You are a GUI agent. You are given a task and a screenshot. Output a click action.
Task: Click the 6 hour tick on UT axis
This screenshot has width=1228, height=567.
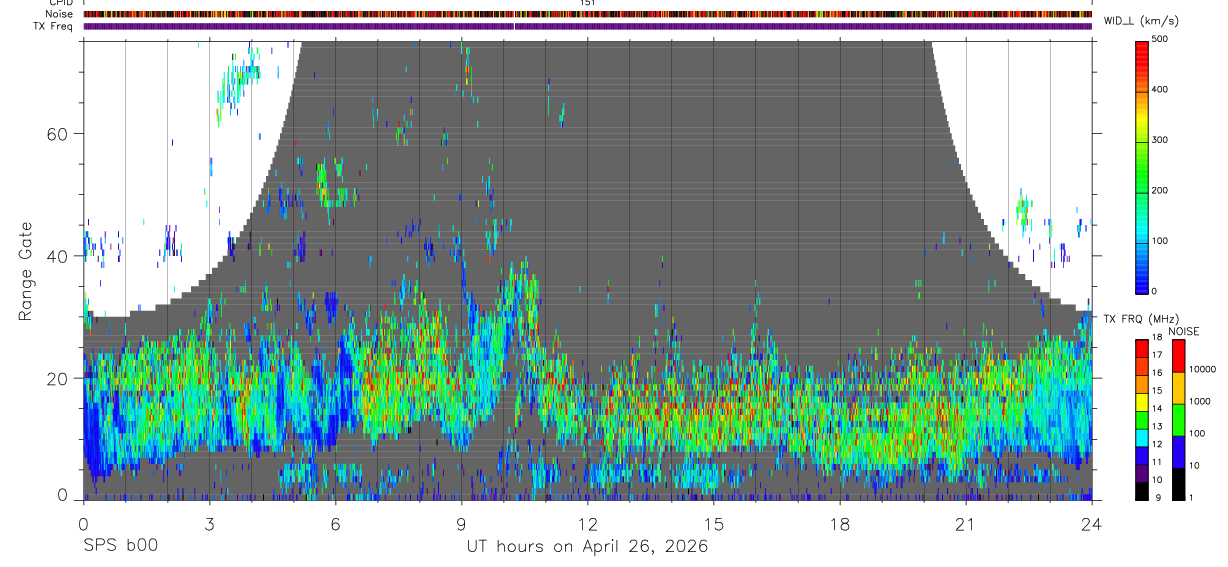(x=335, y=523)
